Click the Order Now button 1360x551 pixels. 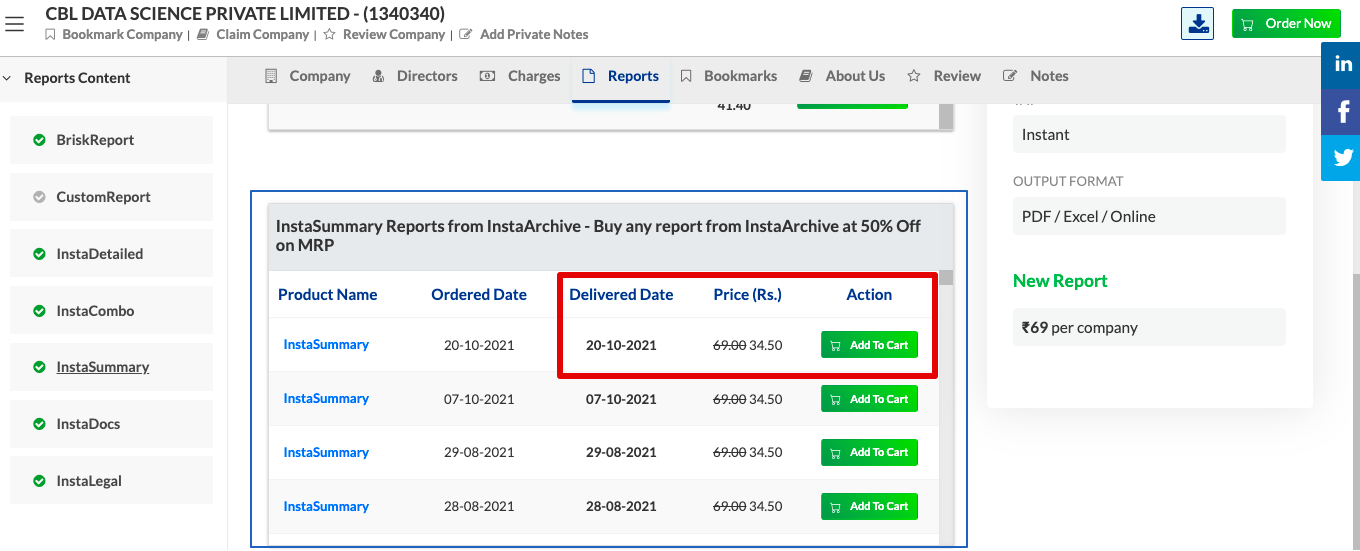(x=1286, y=23)
